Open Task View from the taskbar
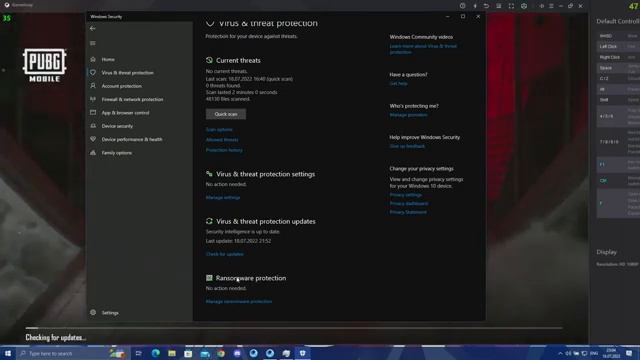The height and width of the screenshot is (360, 640). pos(138,353)
